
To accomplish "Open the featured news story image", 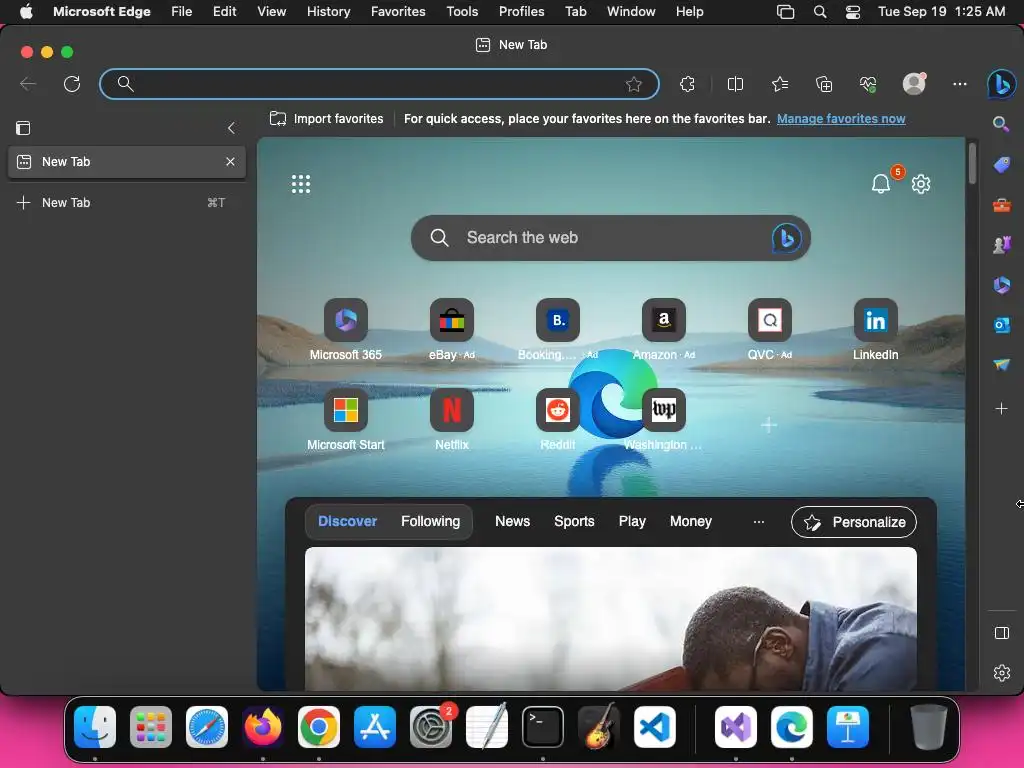I will pos(611,618).
